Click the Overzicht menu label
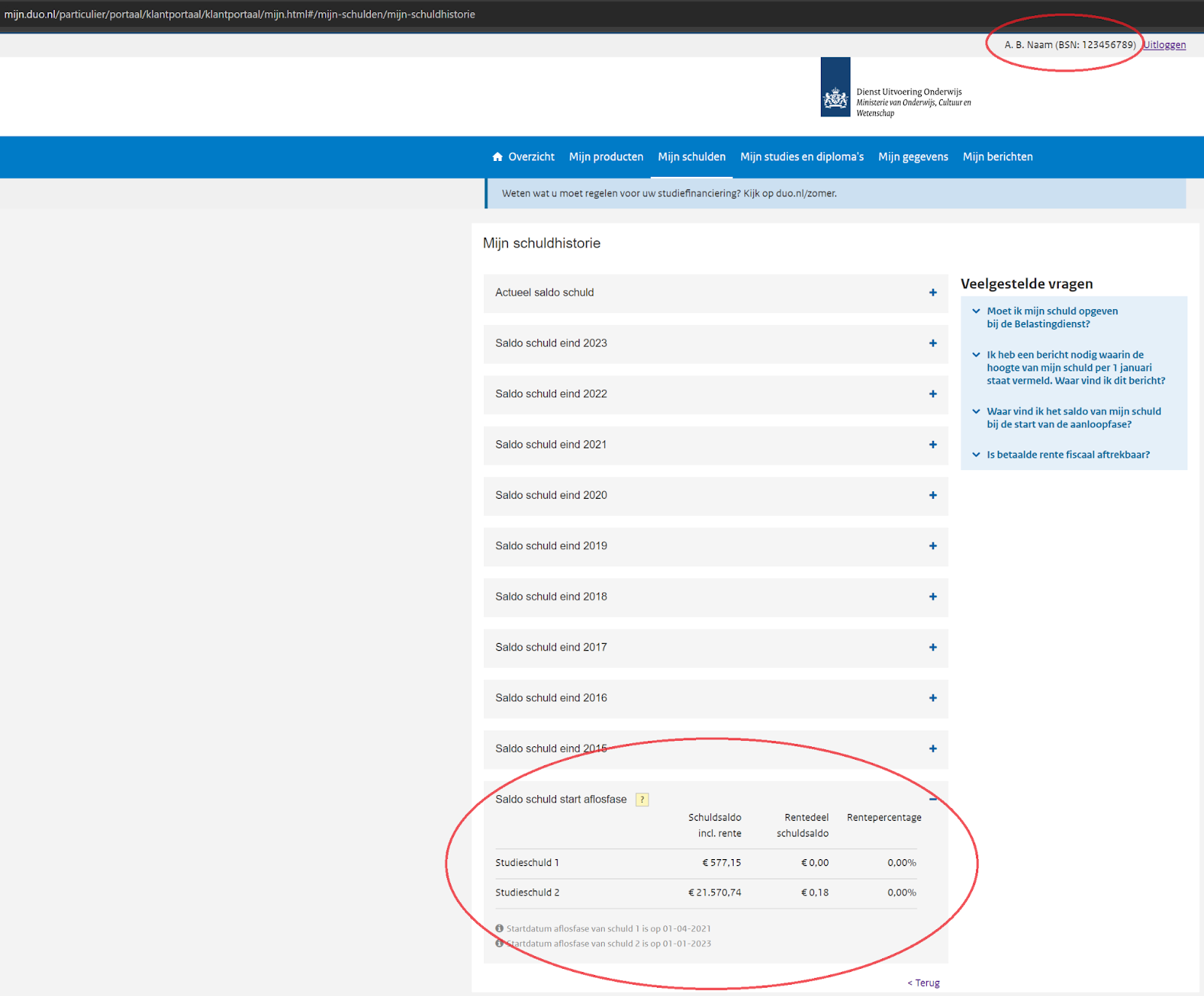 (x=531, y=156)
